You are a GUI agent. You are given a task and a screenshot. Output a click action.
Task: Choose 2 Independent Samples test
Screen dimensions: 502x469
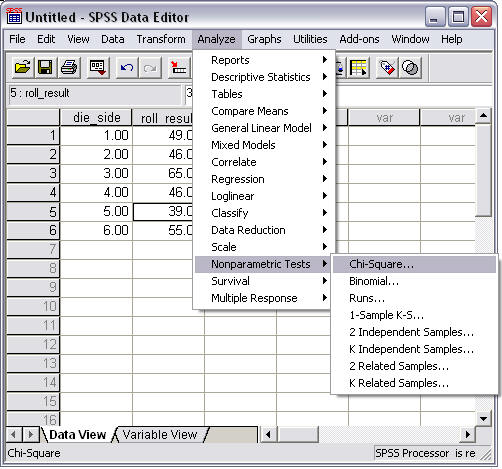[414, 332]
